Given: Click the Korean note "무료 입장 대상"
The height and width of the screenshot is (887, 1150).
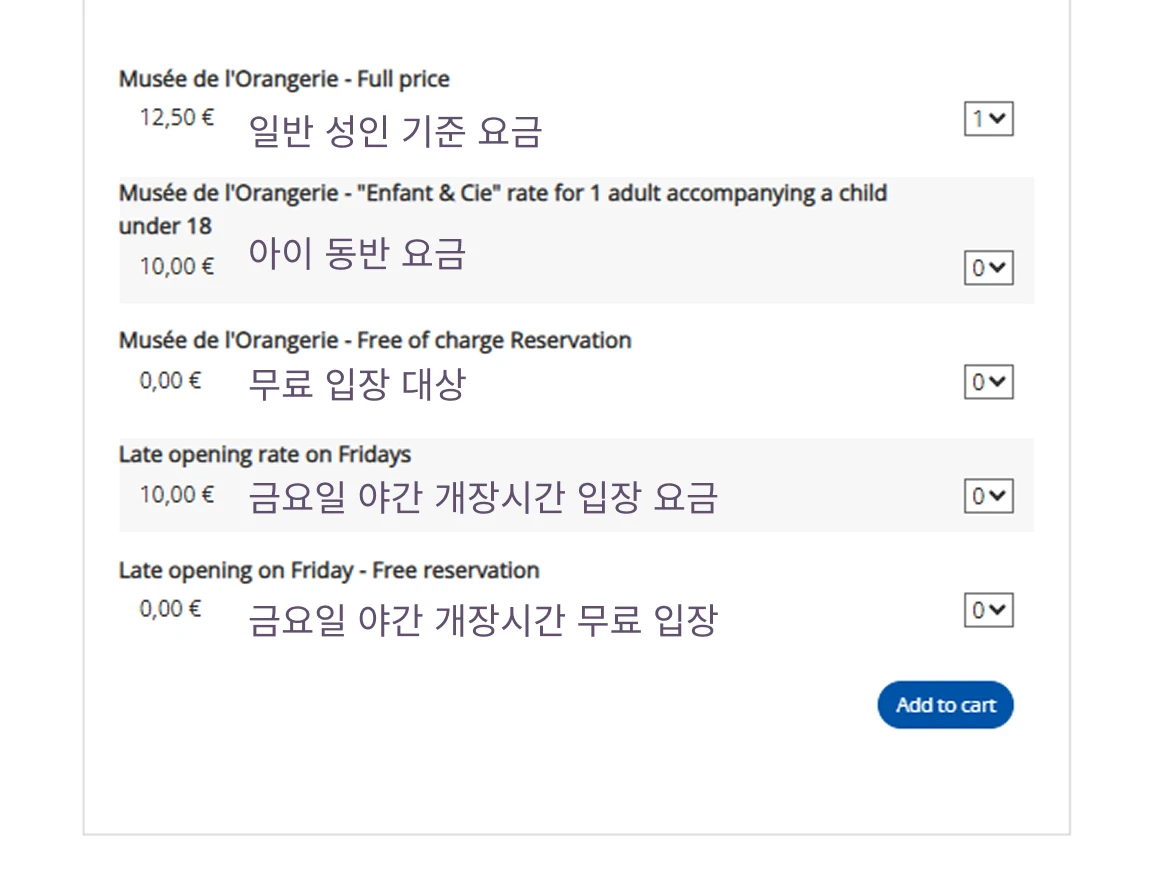Looking at the screenshot, I should pos(357,384).
